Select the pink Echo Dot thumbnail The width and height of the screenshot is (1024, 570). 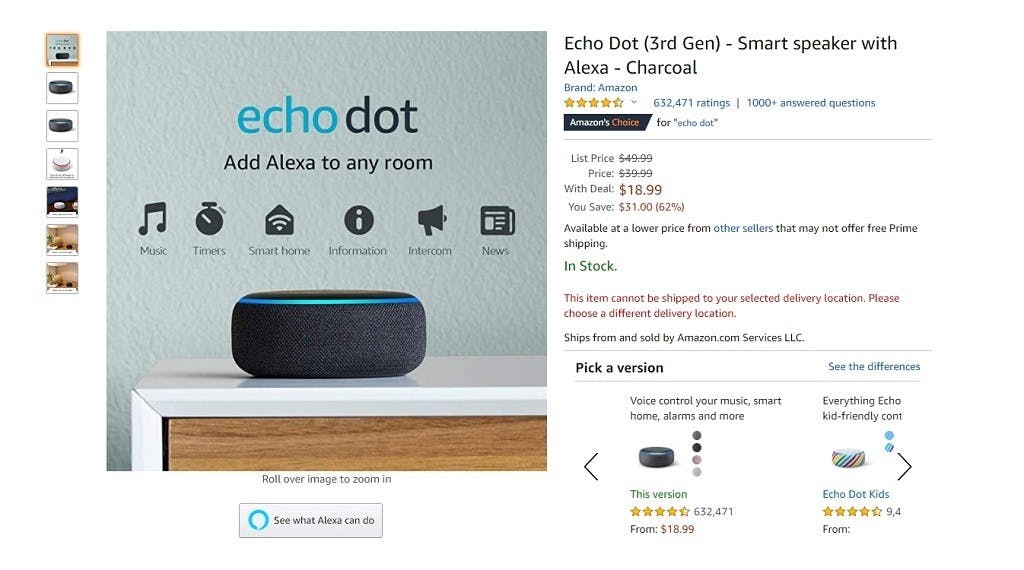coord(62,164)
